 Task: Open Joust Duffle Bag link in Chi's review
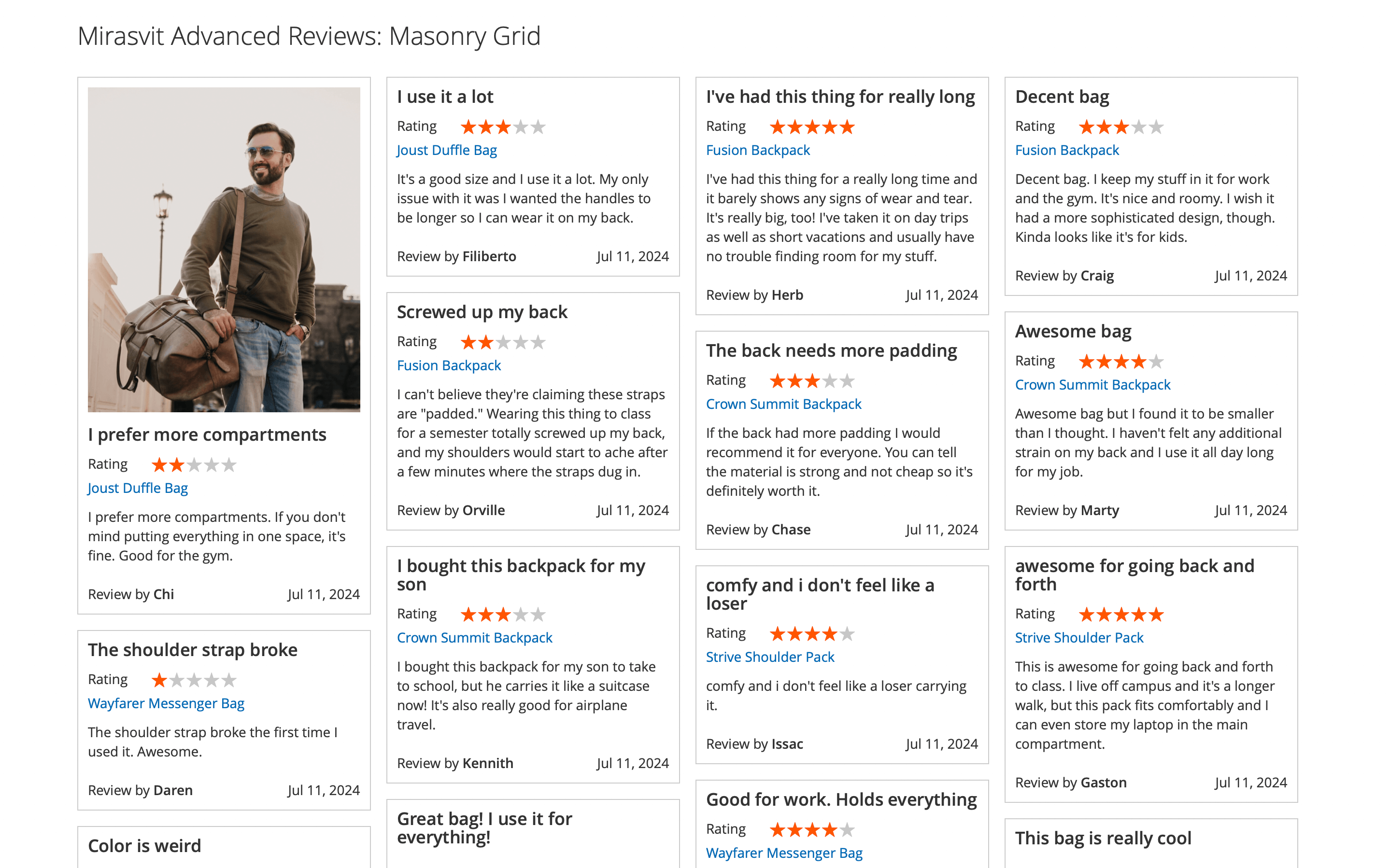pos(138,488)
